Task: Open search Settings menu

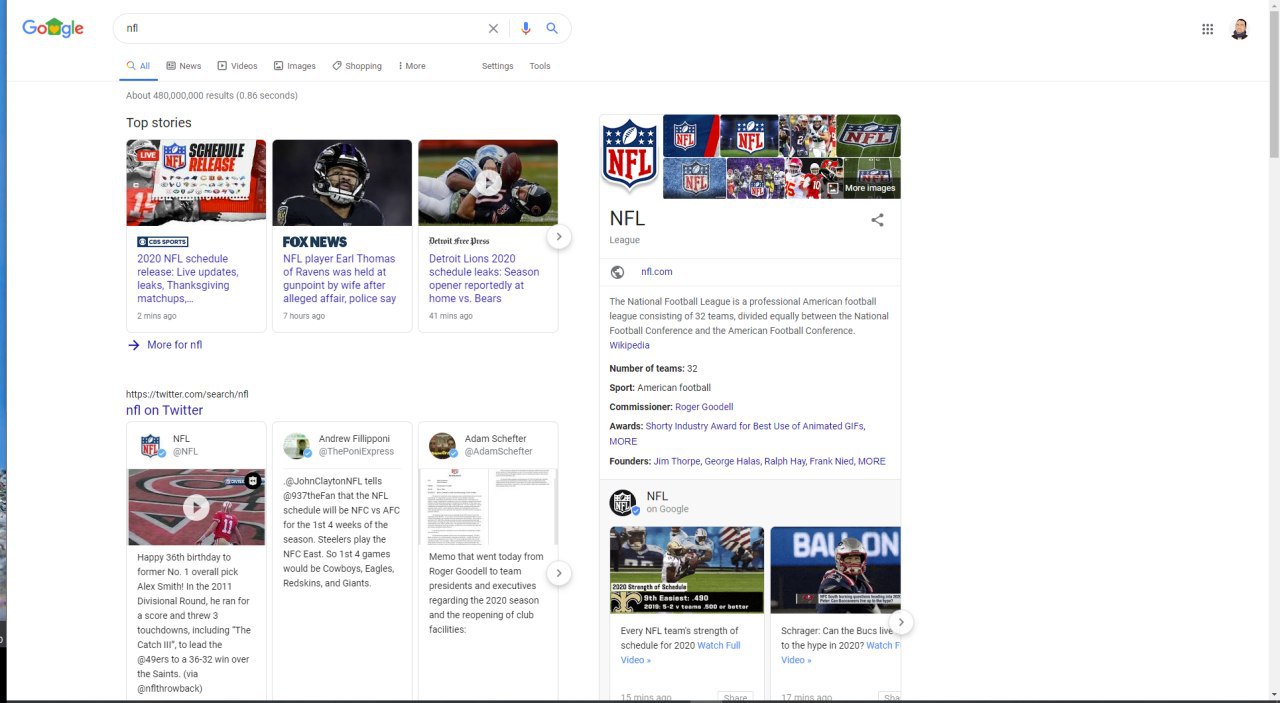Action: 497,66
